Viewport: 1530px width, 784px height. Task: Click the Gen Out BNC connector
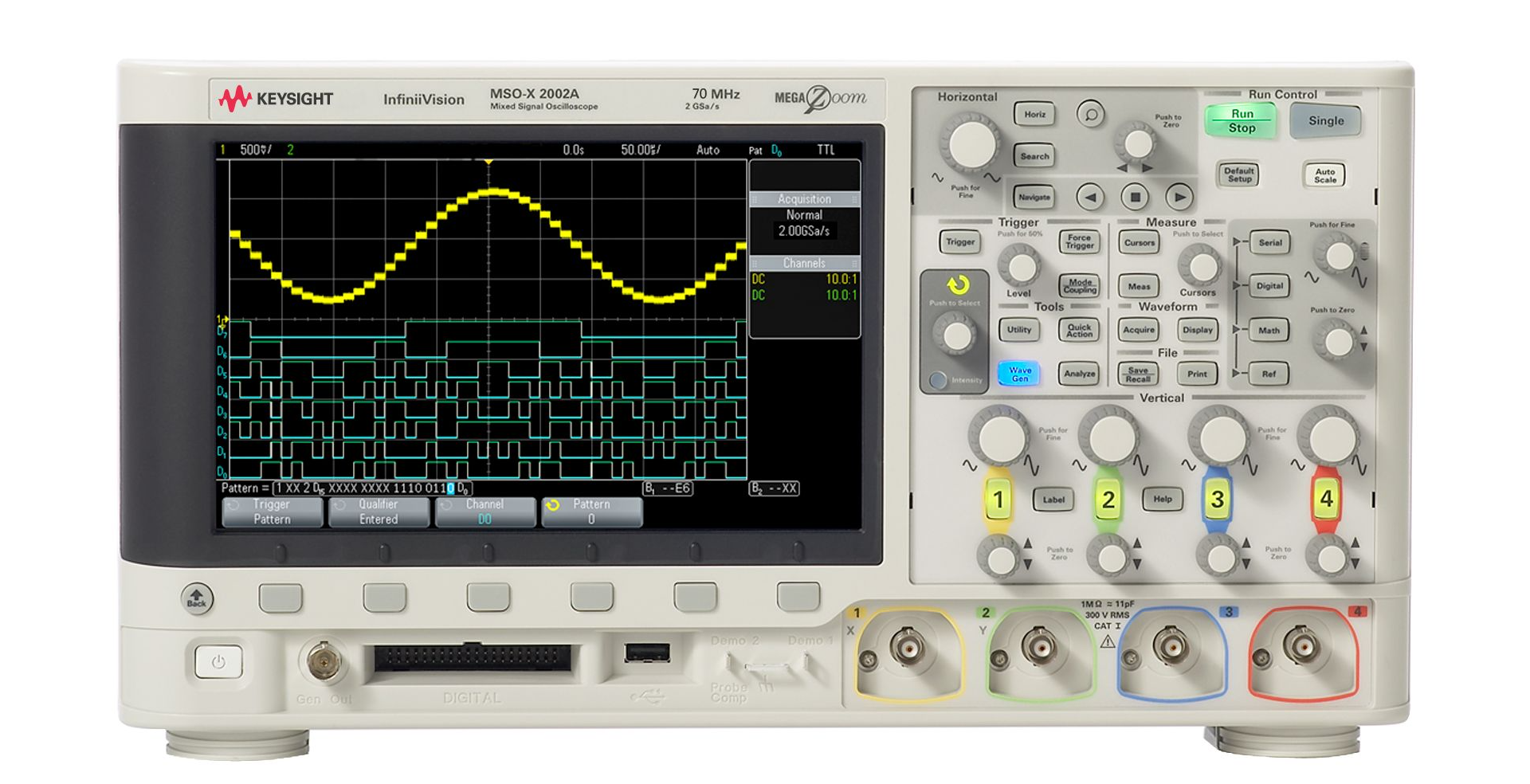(324, 661)
